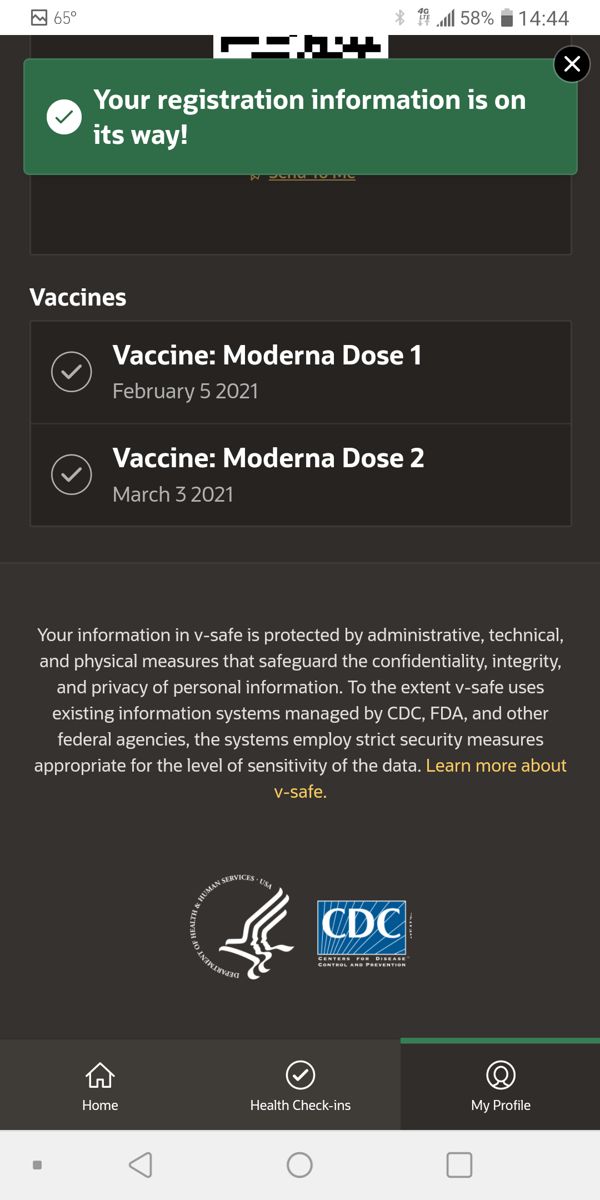Tap the QR code image at top
This screenshot has width=600, height=1200.
[301, 46]
